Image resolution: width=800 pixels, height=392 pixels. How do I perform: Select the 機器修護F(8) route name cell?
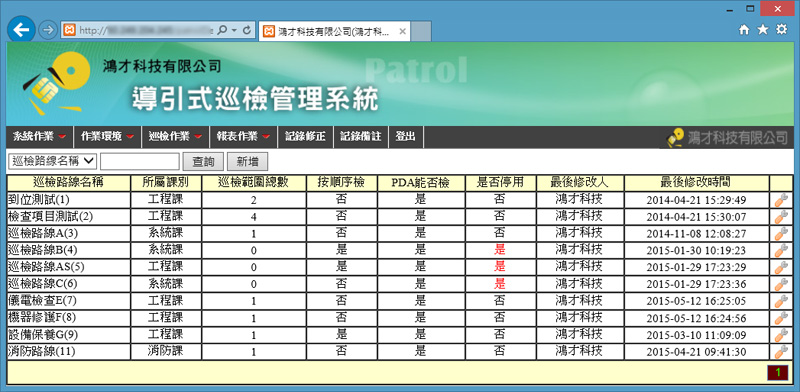[69, 317]
